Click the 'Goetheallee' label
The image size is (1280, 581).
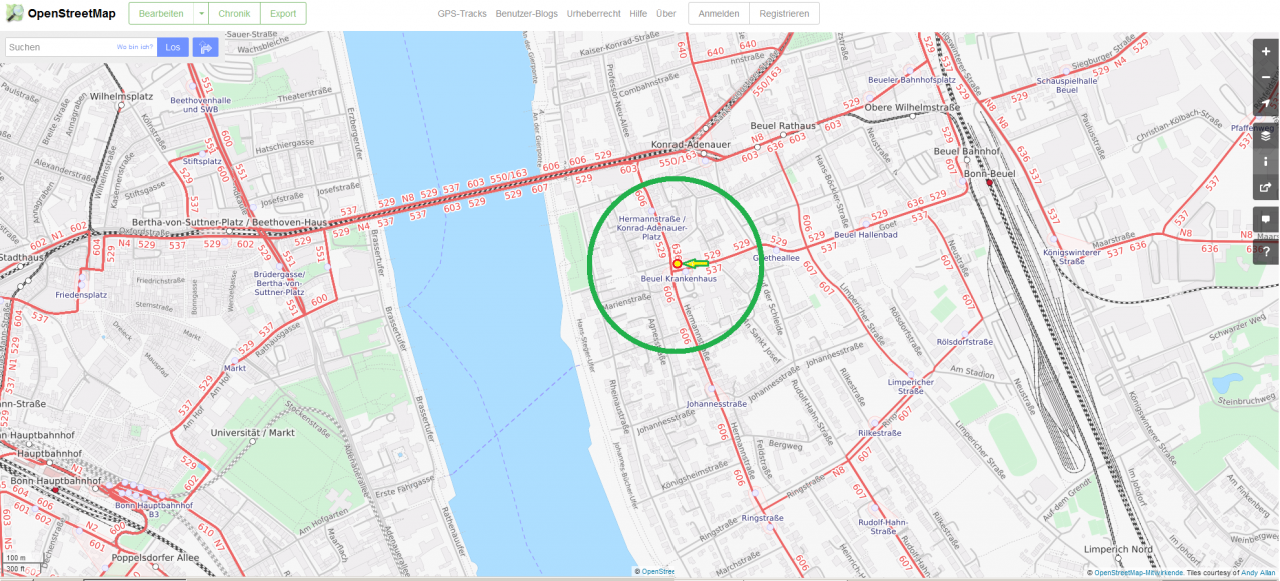[x=776, y=257]
